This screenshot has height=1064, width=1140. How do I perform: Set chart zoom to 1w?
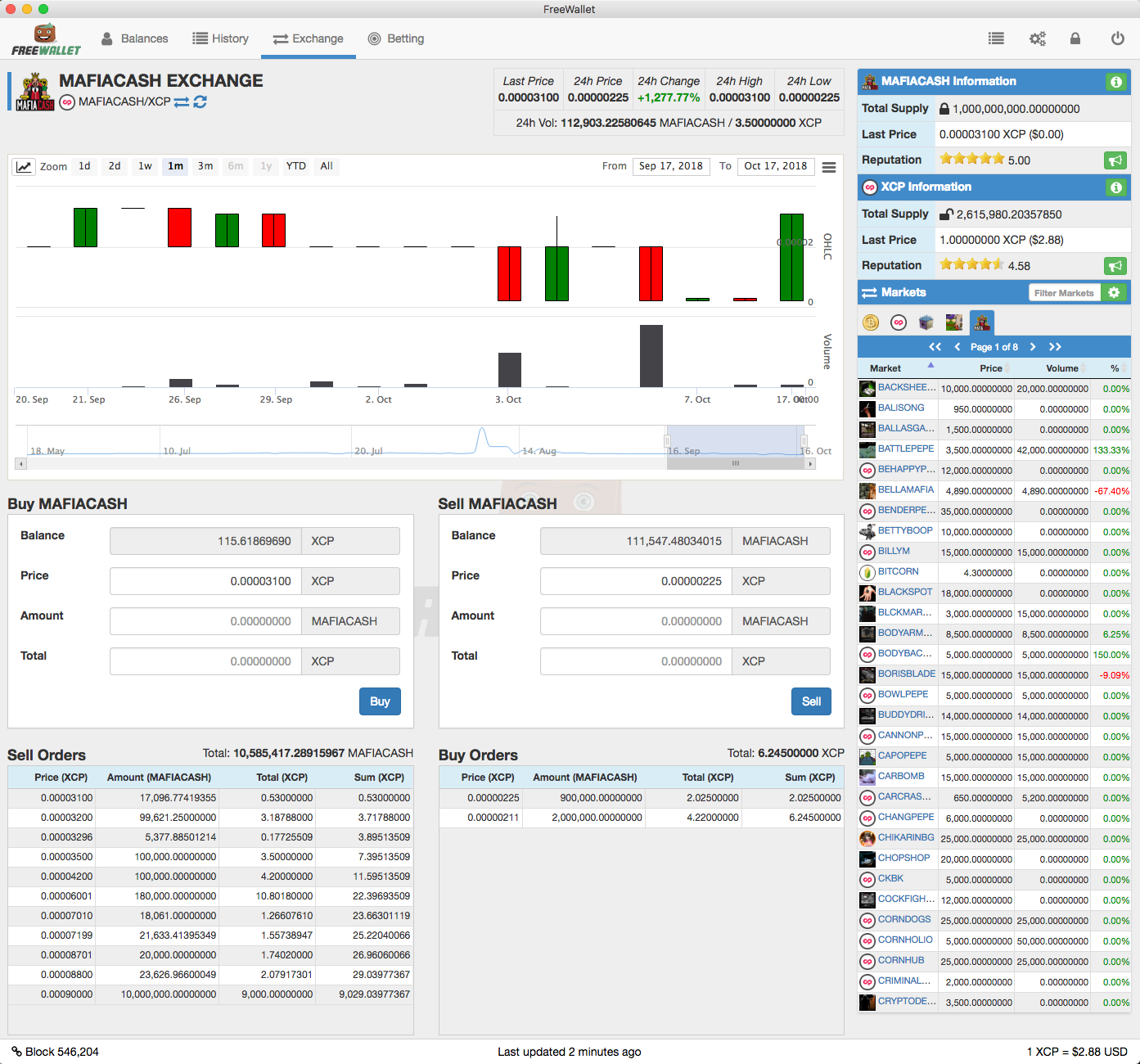point(145,166)
